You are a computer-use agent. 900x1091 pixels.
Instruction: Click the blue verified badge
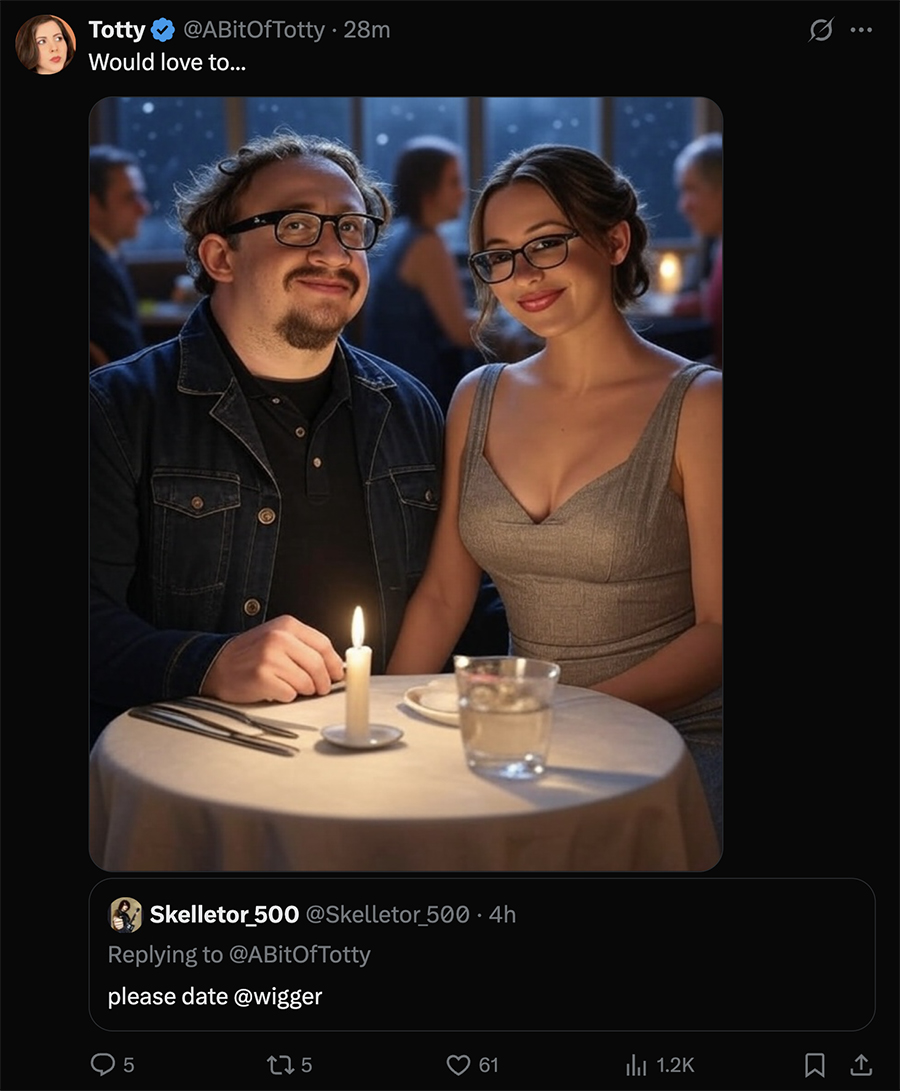point(163,30)
